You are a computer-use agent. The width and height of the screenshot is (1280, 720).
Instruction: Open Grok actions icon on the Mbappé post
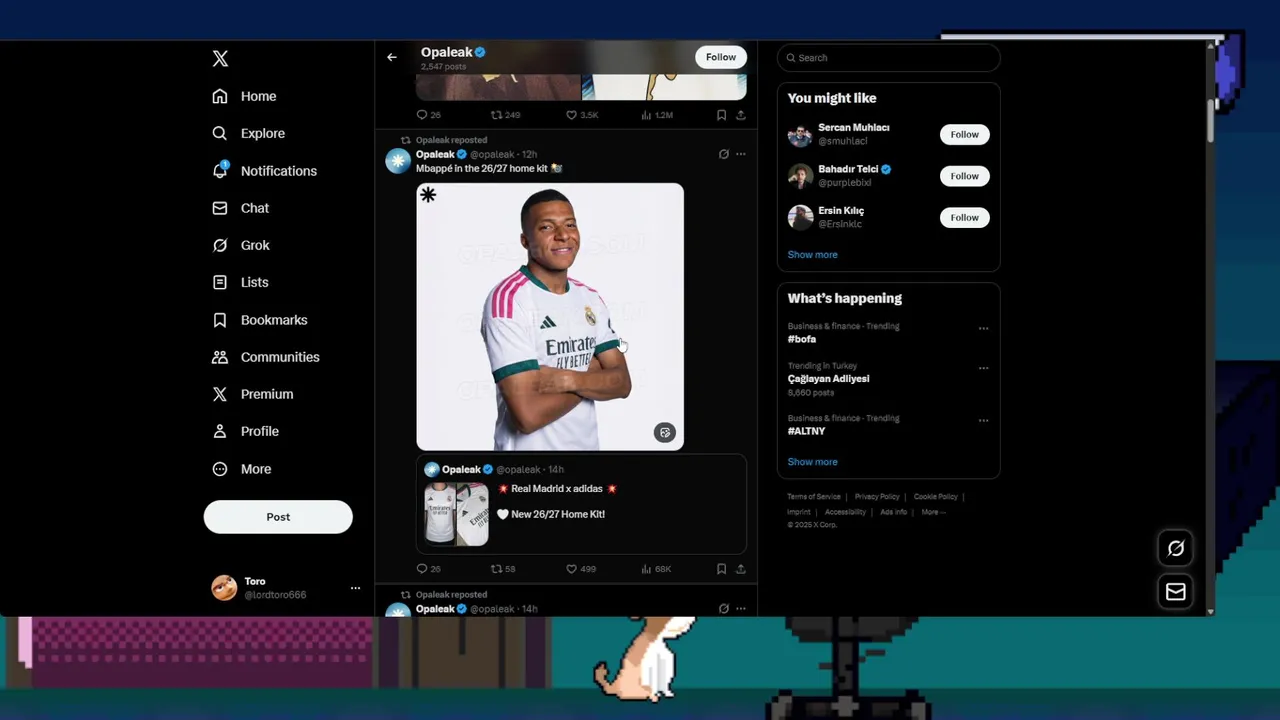click(724, 154)
